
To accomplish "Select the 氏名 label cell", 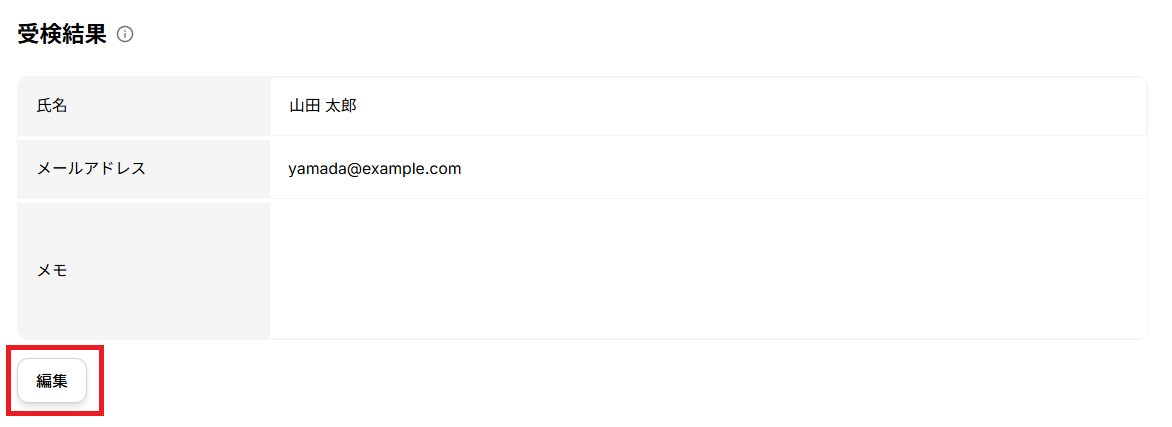I will (x=143, y=105).
